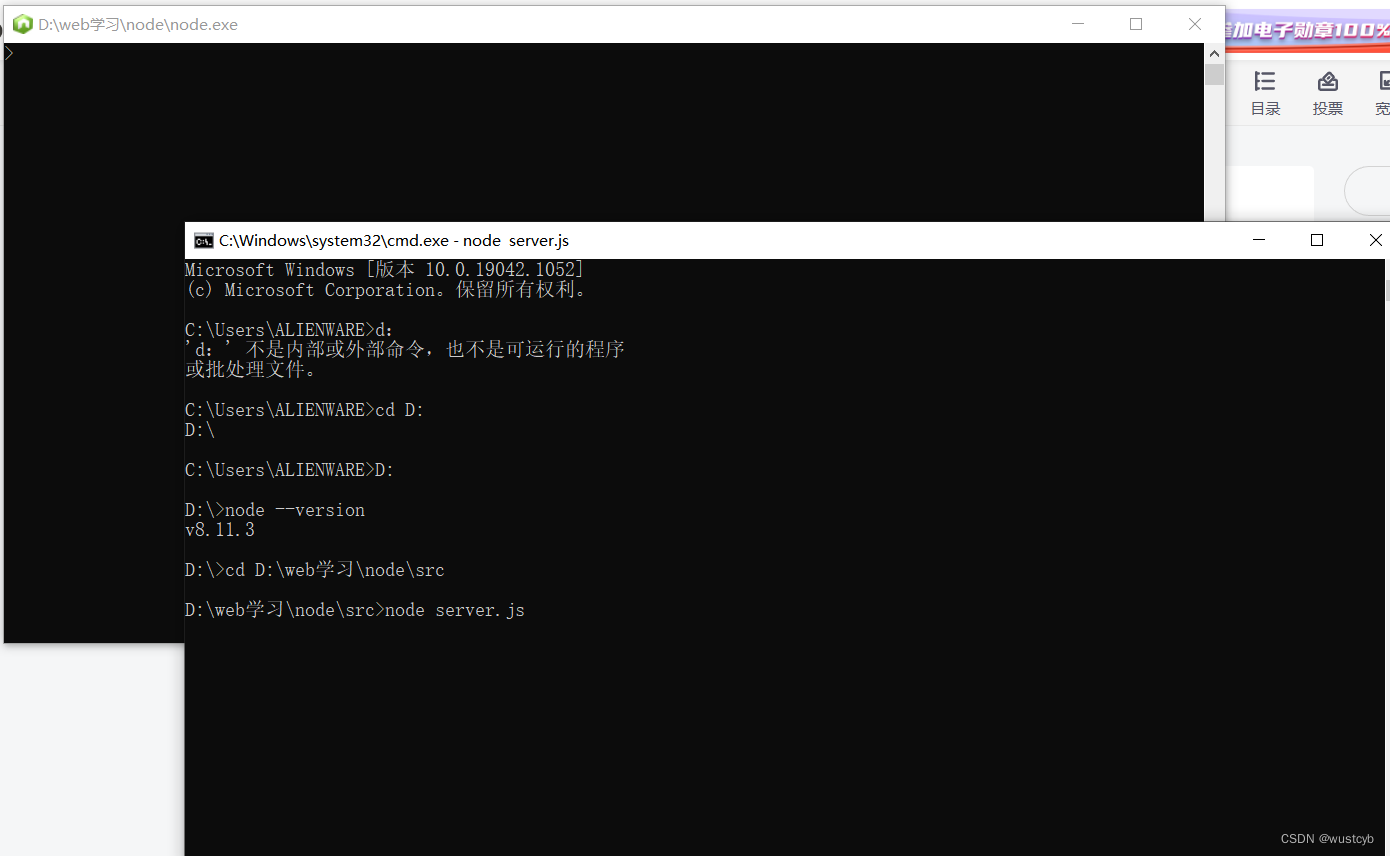Click the 'C:\Users\ALIENWARE>D:' line
This screenshot has height=856, width=1390.
coord(290,470)
